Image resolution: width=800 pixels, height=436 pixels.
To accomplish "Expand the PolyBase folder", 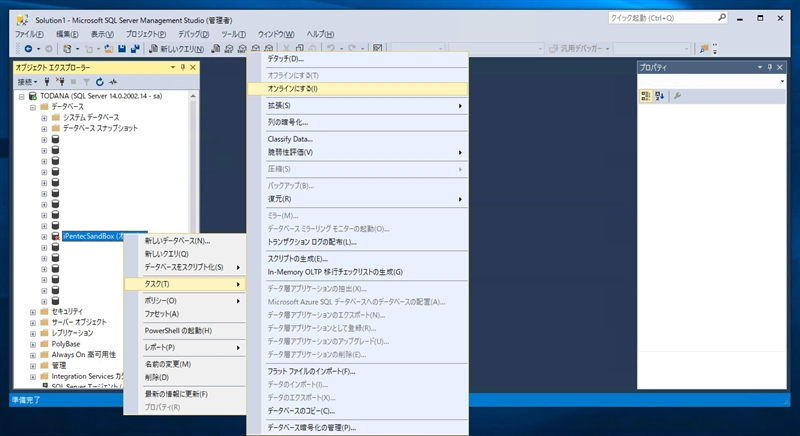I will click(x=33, y=344).
